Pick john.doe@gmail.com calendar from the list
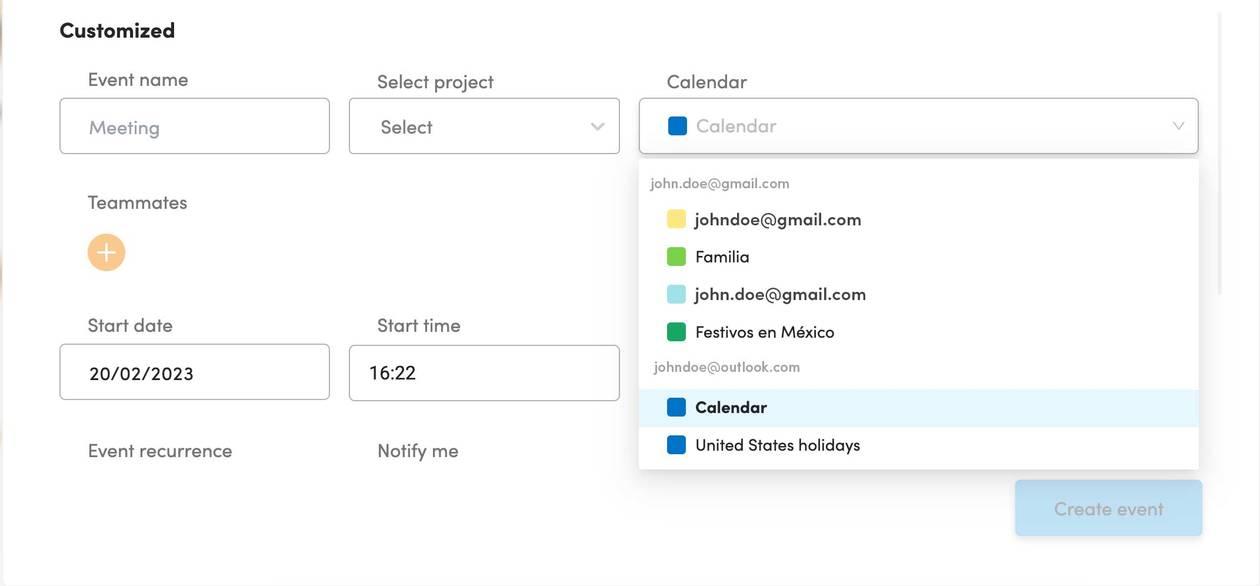Screen dimensions: 1260x586 click(x=918, y=294)
